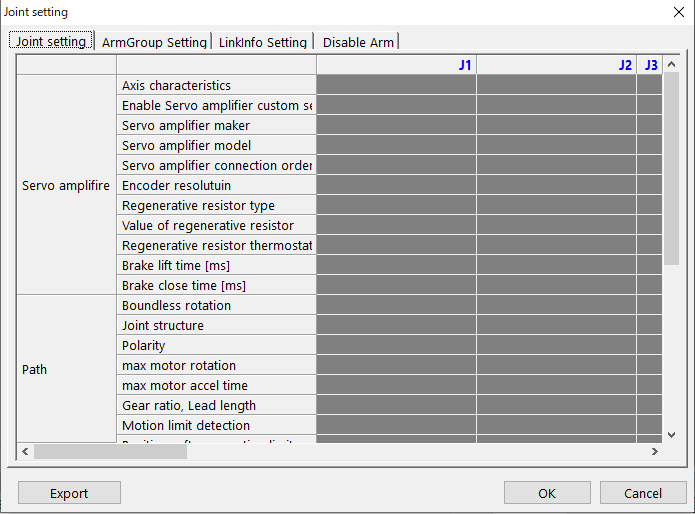Click the J2 cell for Boundless rotation
This screenshot has width=695, height=514.
[556, 305]
